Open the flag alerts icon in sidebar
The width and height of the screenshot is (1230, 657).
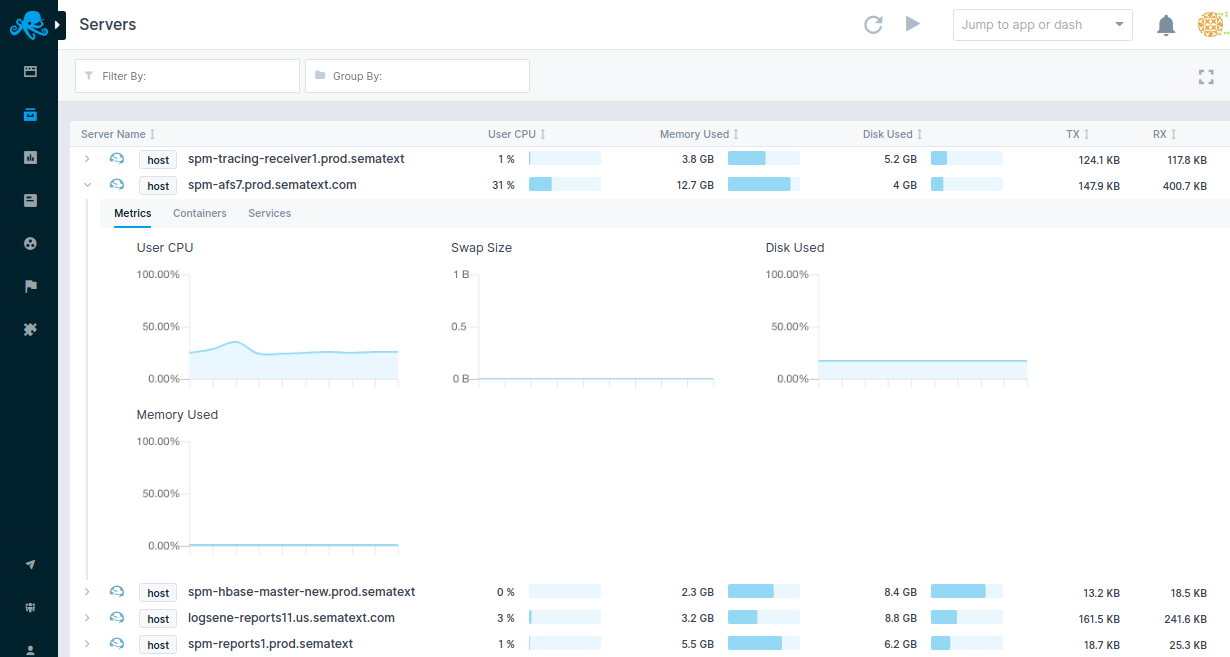[30, 286]
